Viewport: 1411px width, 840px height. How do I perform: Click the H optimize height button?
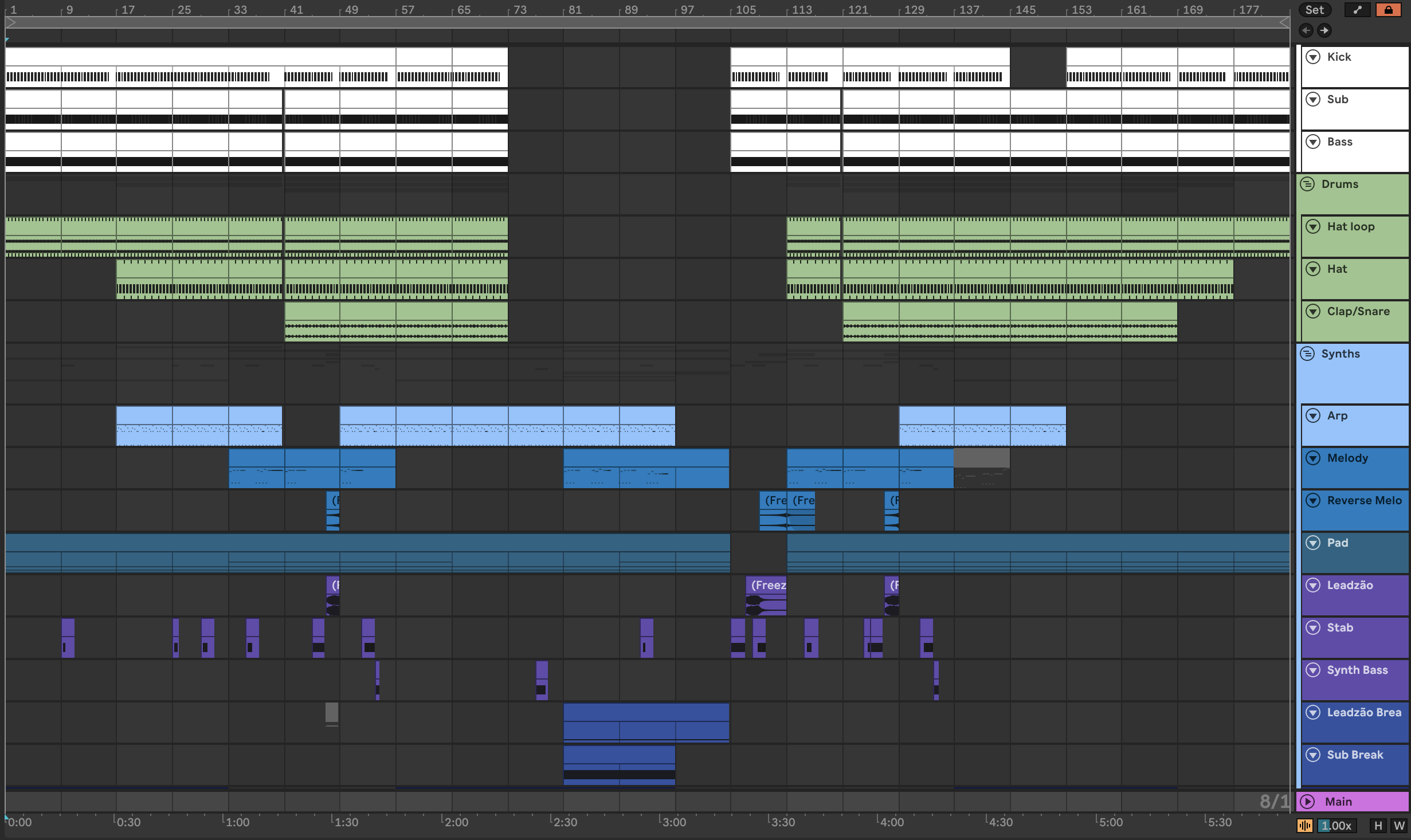[1378, 825]
